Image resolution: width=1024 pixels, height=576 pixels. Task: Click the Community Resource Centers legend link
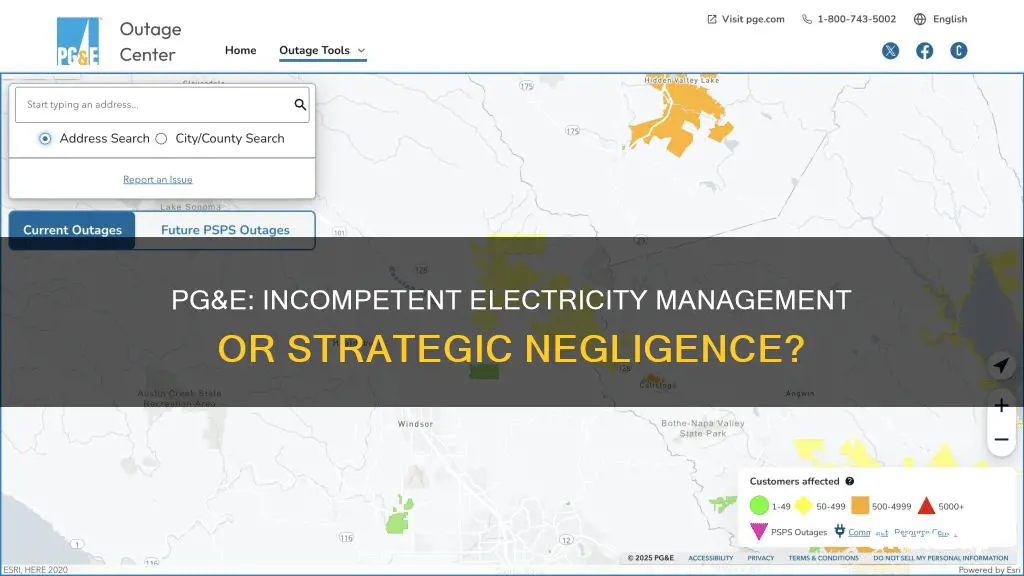(903, 532)
